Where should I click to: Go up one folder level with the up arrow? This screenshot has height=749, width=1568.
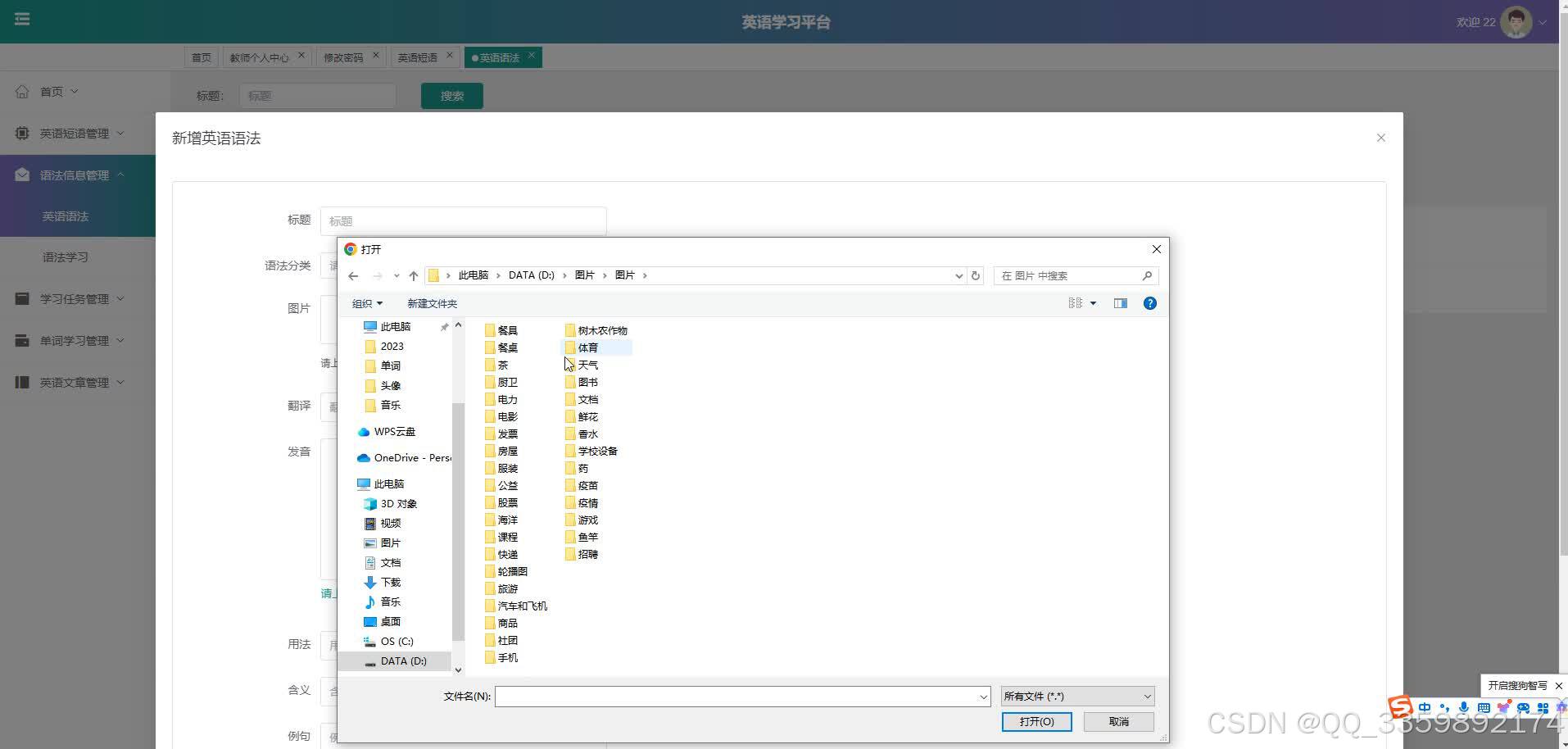tap(414, 276)
